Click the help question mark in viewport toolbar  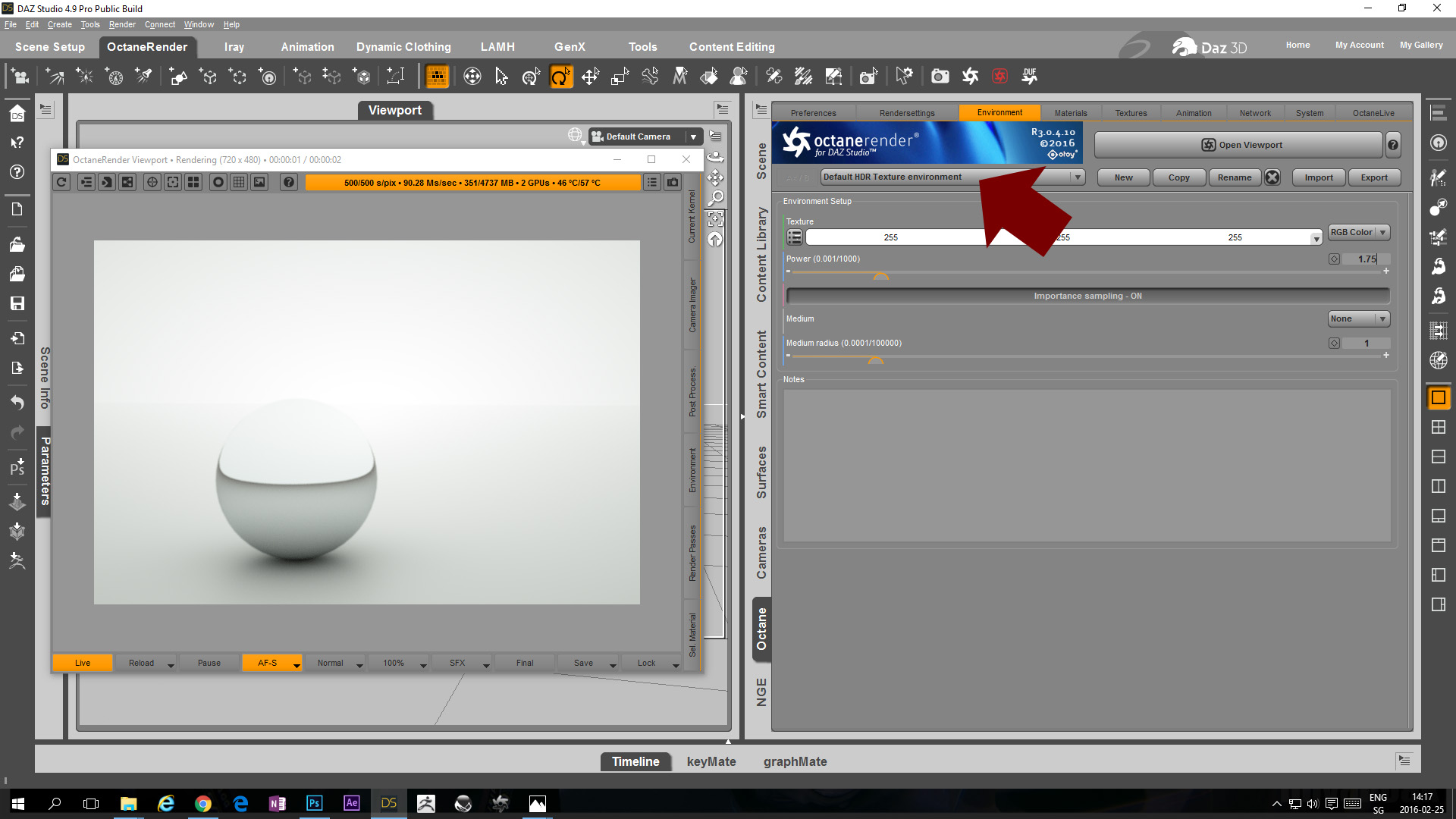tap(288, 182)
